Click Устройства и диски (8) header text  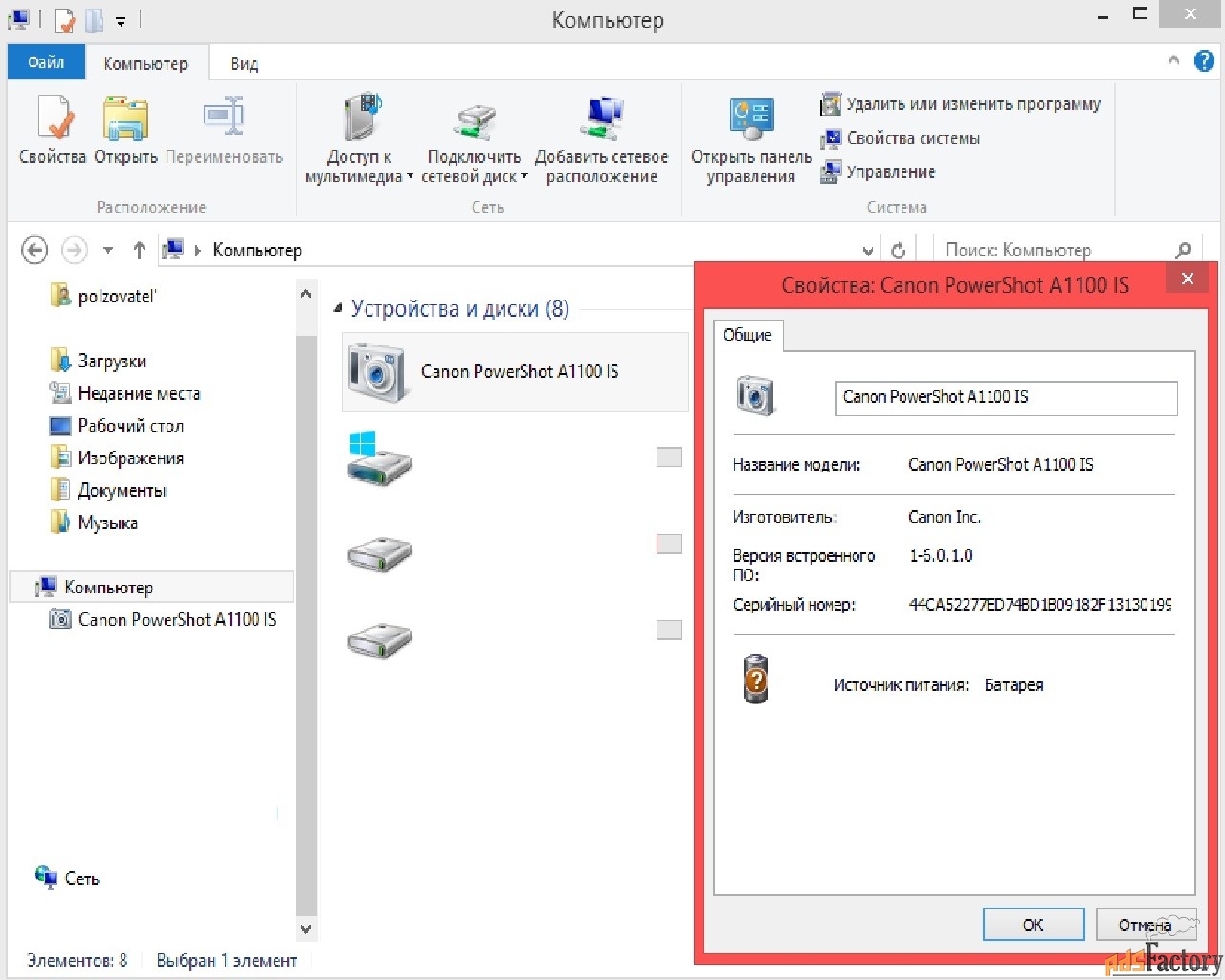(x=459, y=309)
